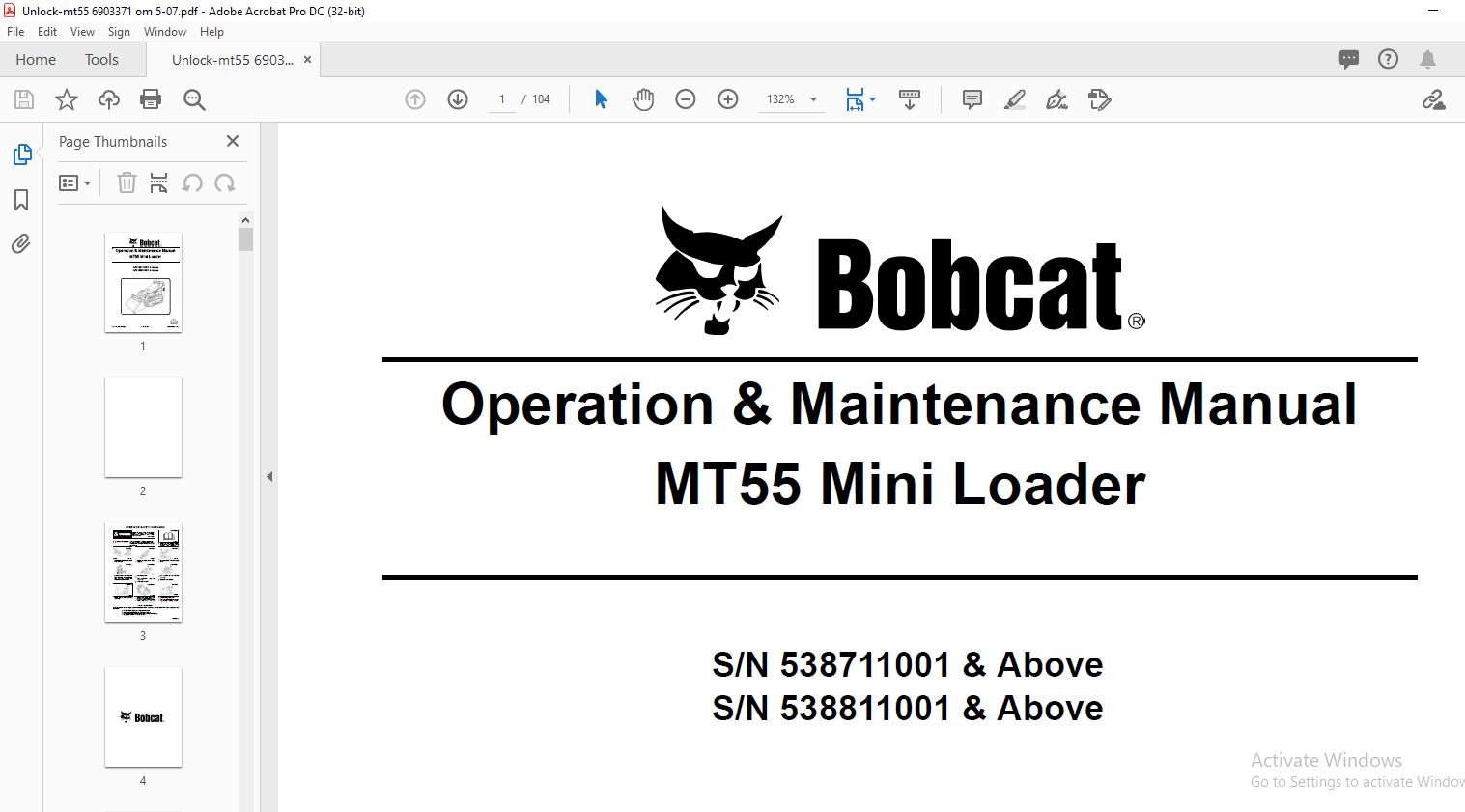
Task: Switch to the Home tab
Action: pyautogui.click(x=36, y=60)
